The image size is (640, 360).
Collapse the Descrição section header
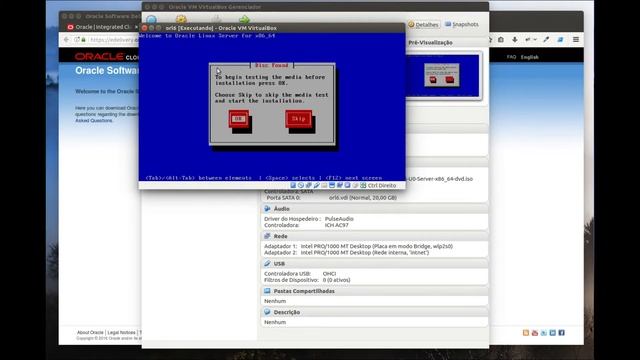[x=374, y=312]
